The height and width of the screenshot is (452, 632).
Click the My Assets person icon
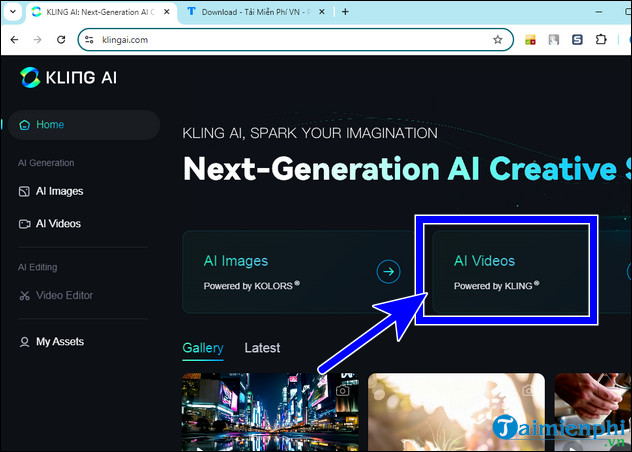coord(25,342)
